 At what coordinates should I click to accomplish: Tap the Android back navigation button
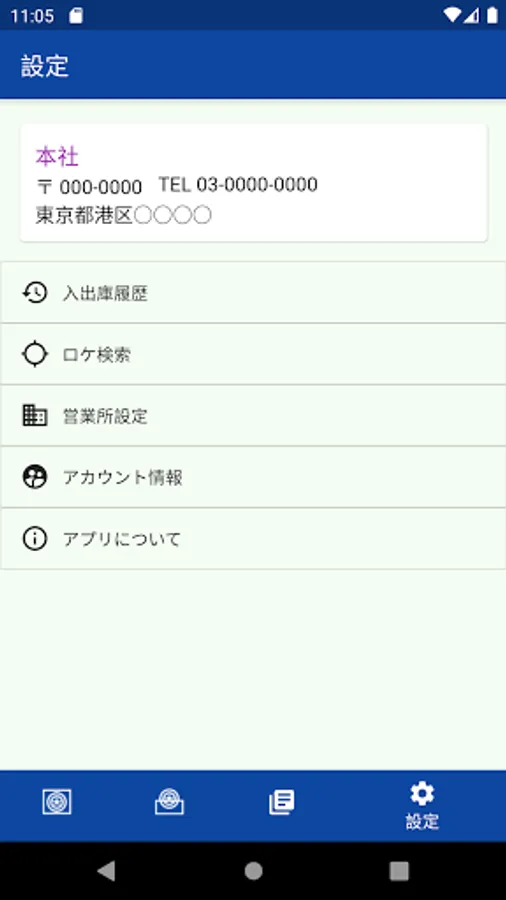click(107, 871)
